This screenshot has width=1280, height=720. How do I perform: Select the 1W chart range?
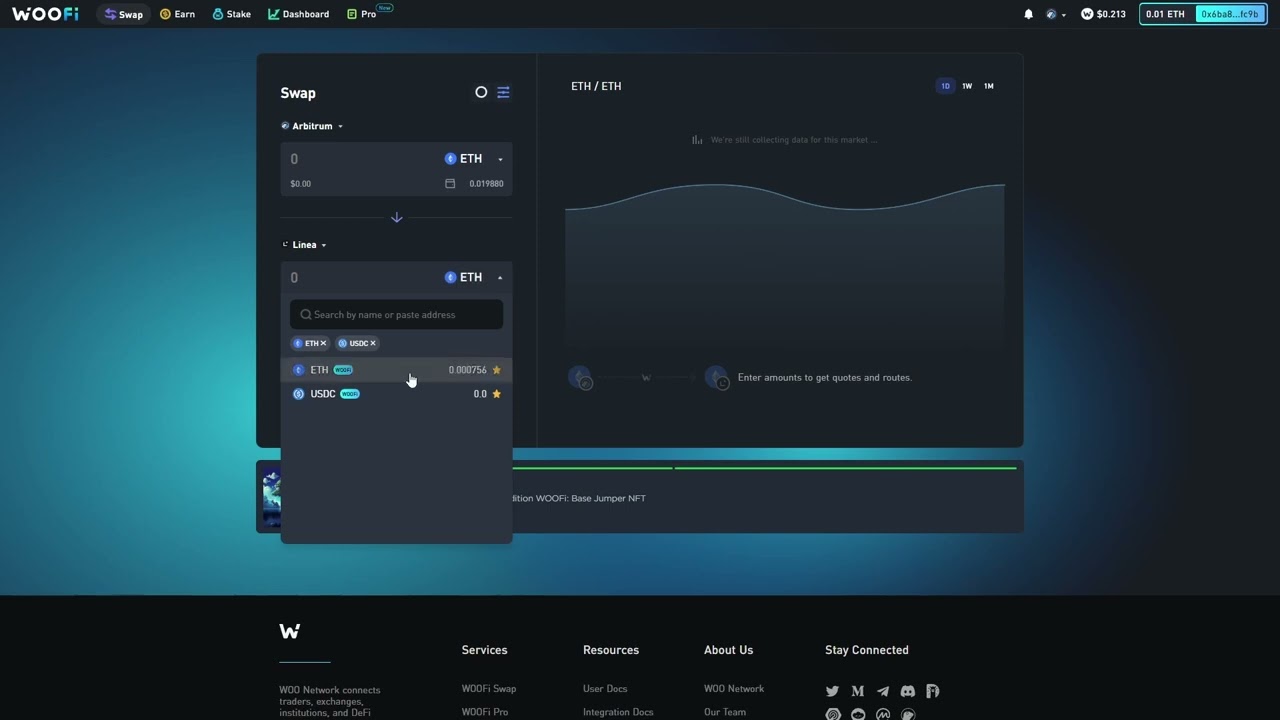[967, 86]
